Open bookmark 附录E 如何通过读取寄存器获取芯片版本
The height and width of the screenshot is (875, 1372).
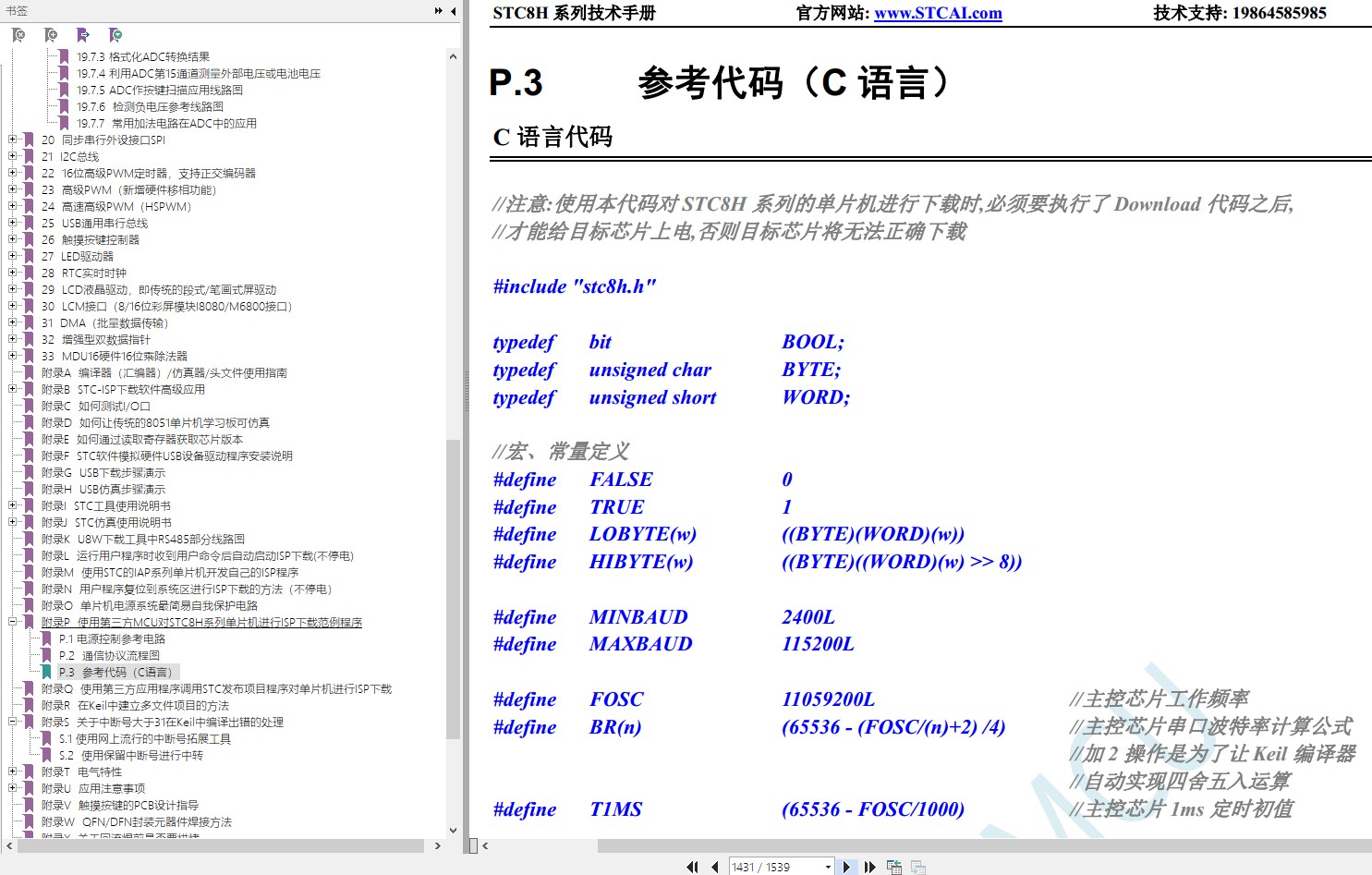tap(142, 439)
